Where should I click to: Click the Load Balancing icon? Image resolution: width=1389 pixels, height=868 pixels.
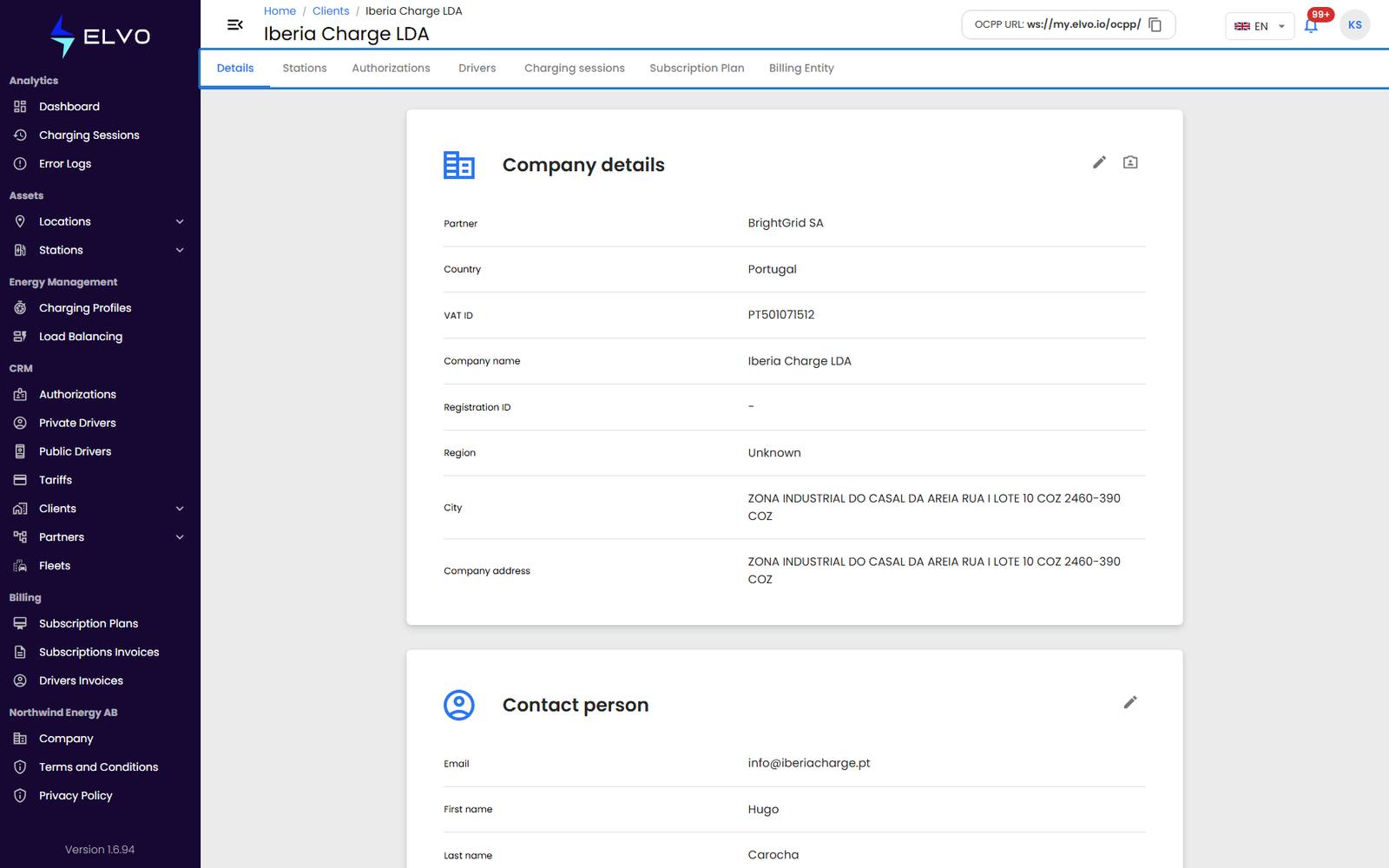tap(20, 337)
